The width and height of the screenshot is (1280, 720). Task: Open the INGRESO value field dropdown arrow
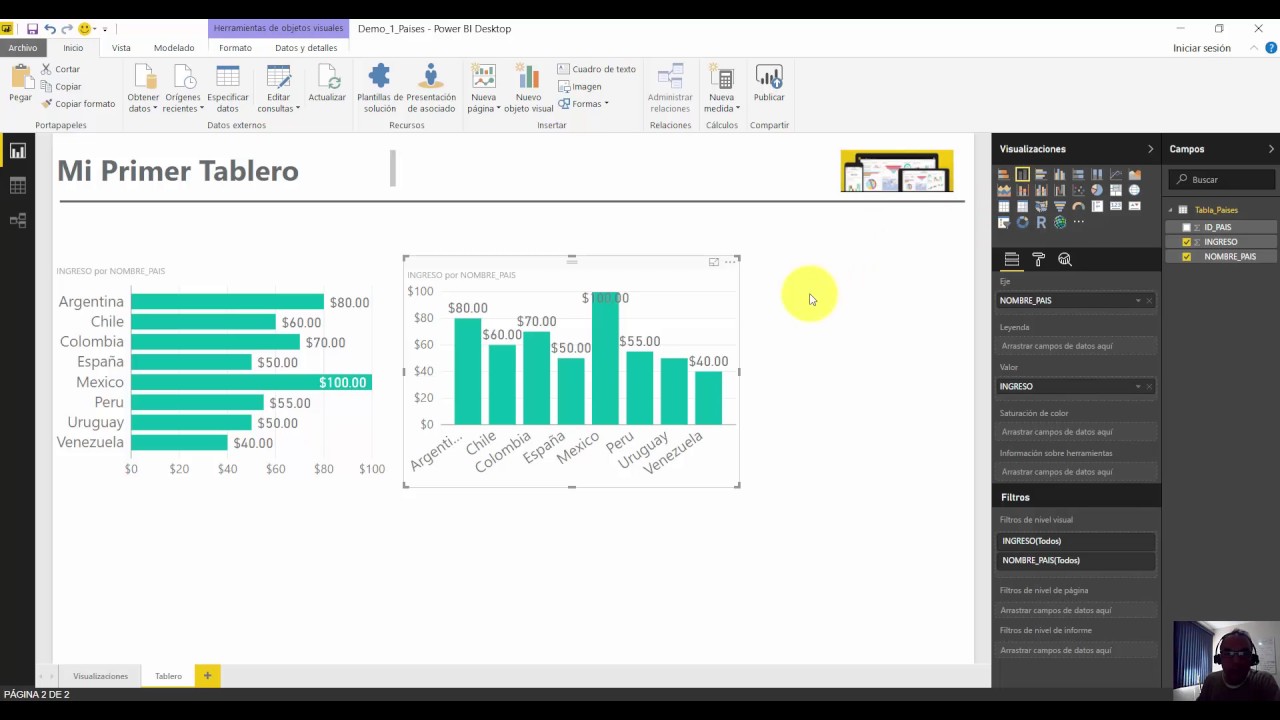pos(1138,387)
